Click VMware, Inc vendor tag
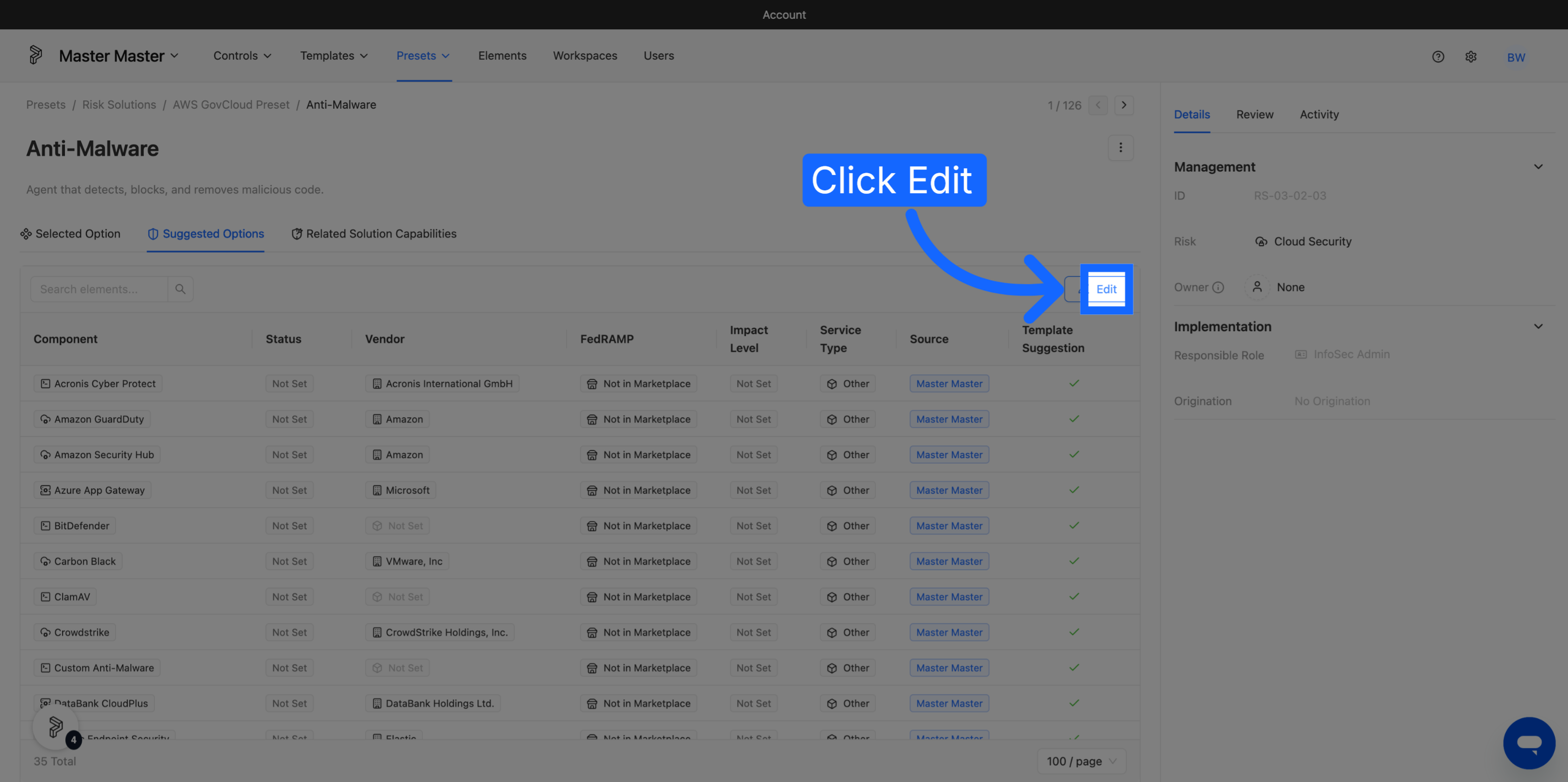The image size is (1568, 782). [x=407, y=561]
